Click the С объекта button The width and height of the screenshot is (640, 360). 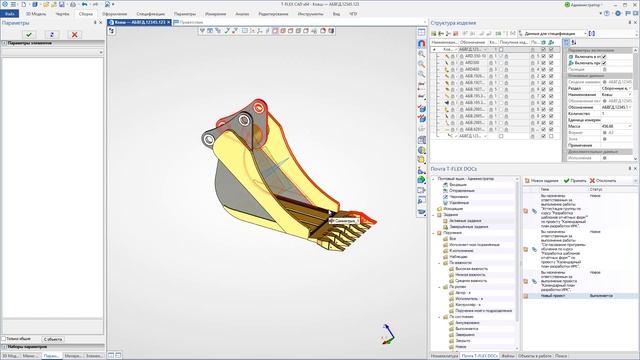(53, 339)
